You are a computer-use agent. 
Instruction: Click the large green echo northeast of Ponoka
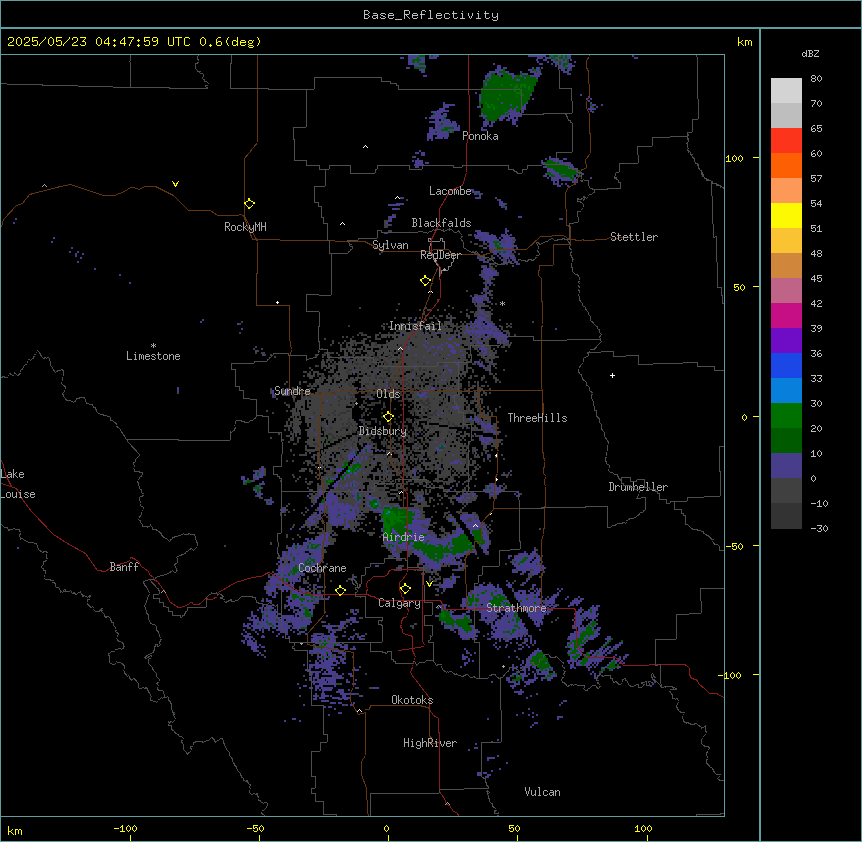click(506, 95)
